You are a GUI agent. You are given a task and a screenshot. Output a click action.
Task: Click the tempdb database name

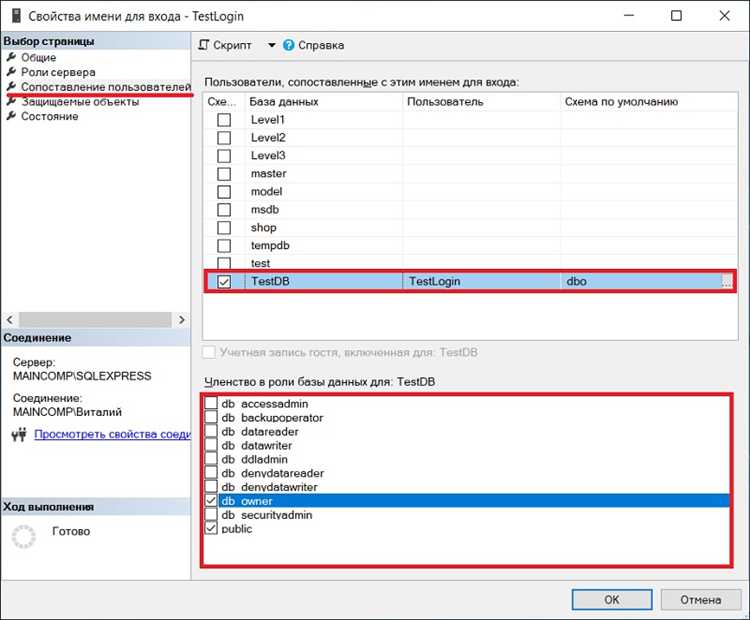pyautogui.click(x=270, y=245)
